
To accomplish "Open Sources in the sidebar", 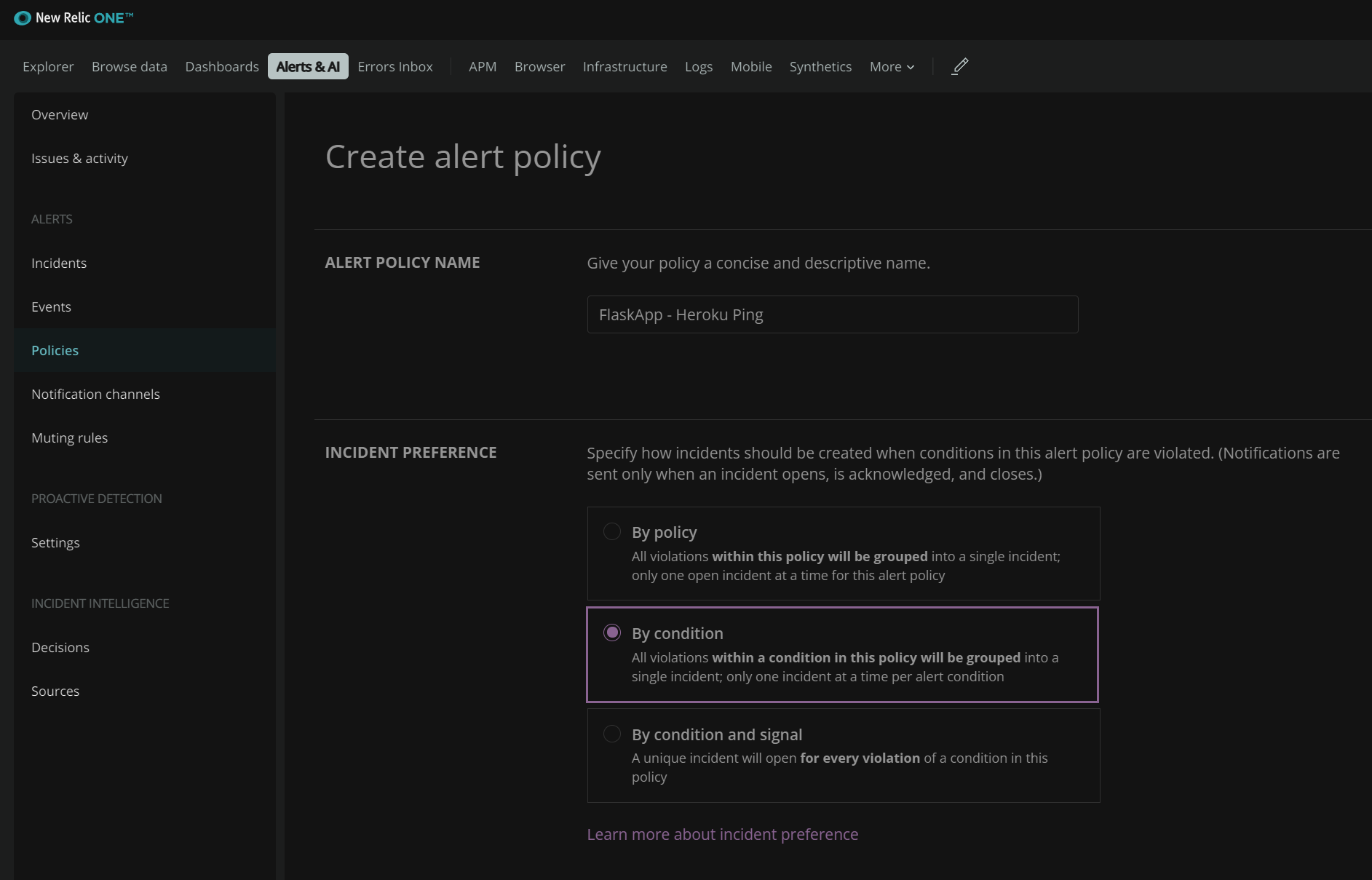I will (145, 691).
